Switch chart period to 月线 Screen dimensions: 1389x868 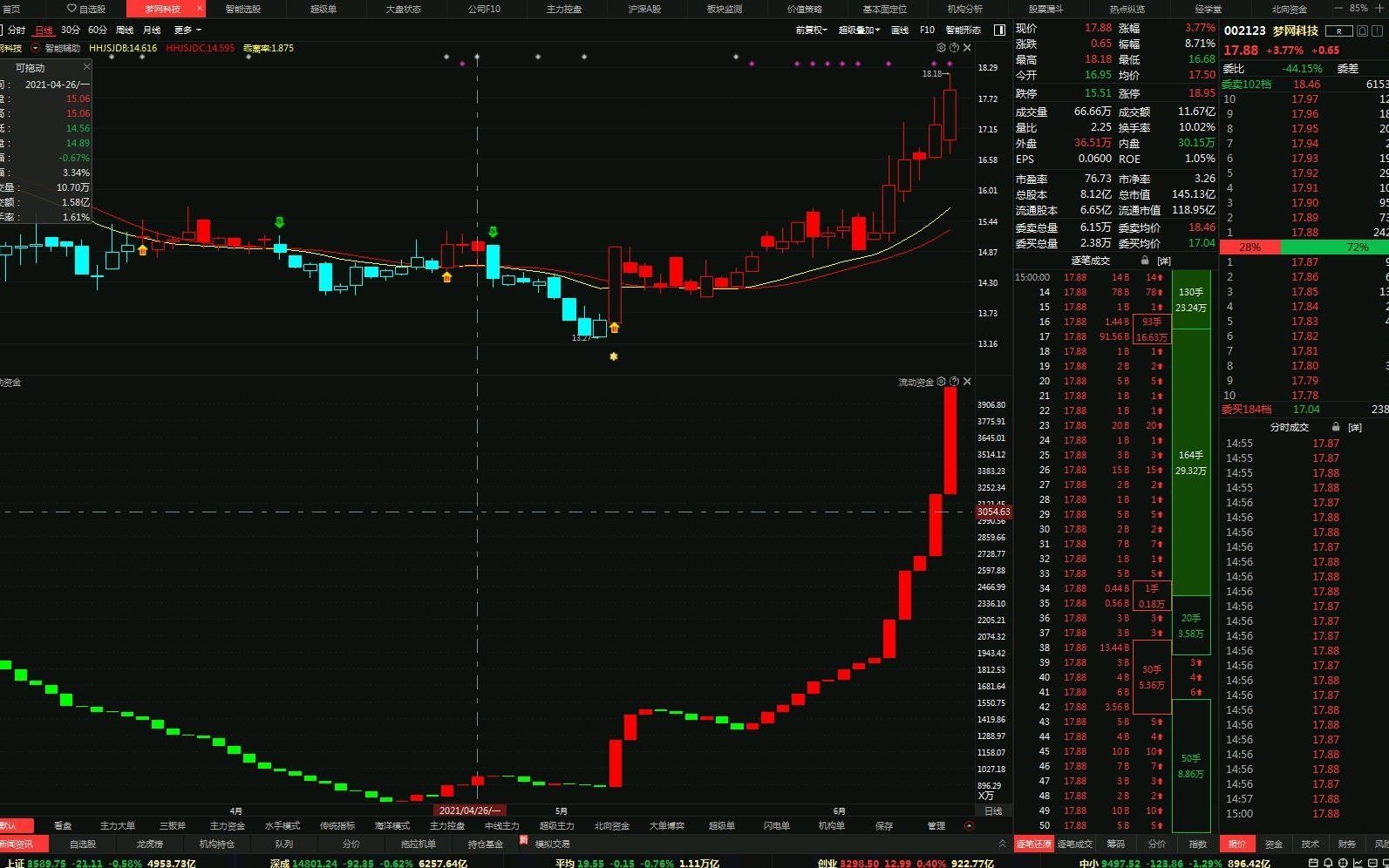click(x=152, y=31)
